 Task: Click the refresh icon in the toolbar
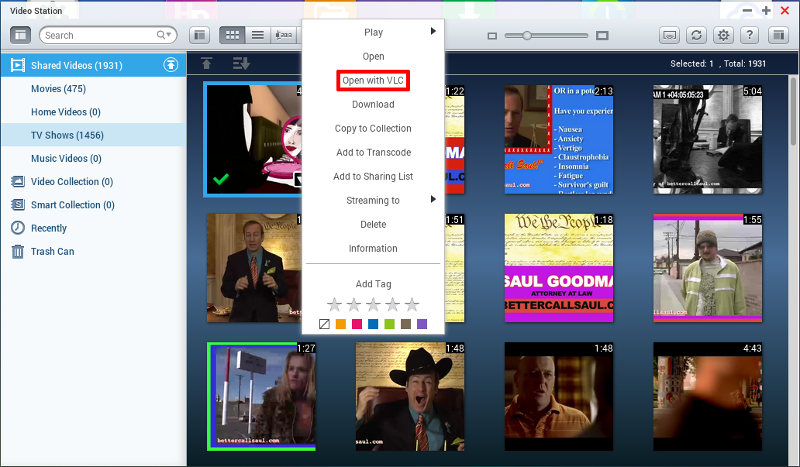point(697,35)
